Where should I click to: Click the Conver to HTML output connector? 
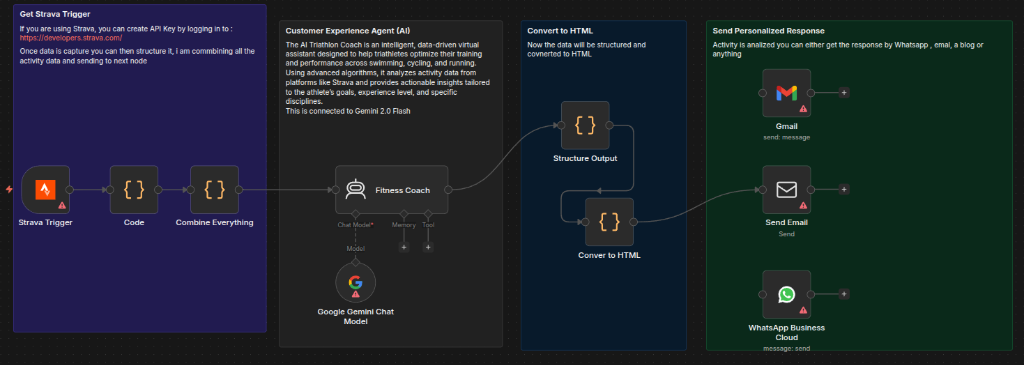[634, 222]
